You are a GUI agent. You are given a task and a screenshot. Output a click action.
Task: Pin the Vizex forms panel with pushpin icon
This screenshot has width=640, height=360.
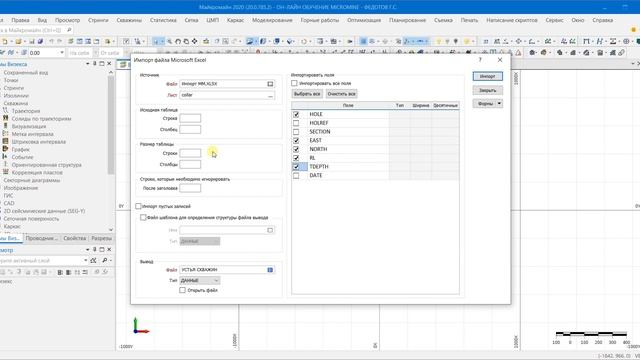click(95, 64)
